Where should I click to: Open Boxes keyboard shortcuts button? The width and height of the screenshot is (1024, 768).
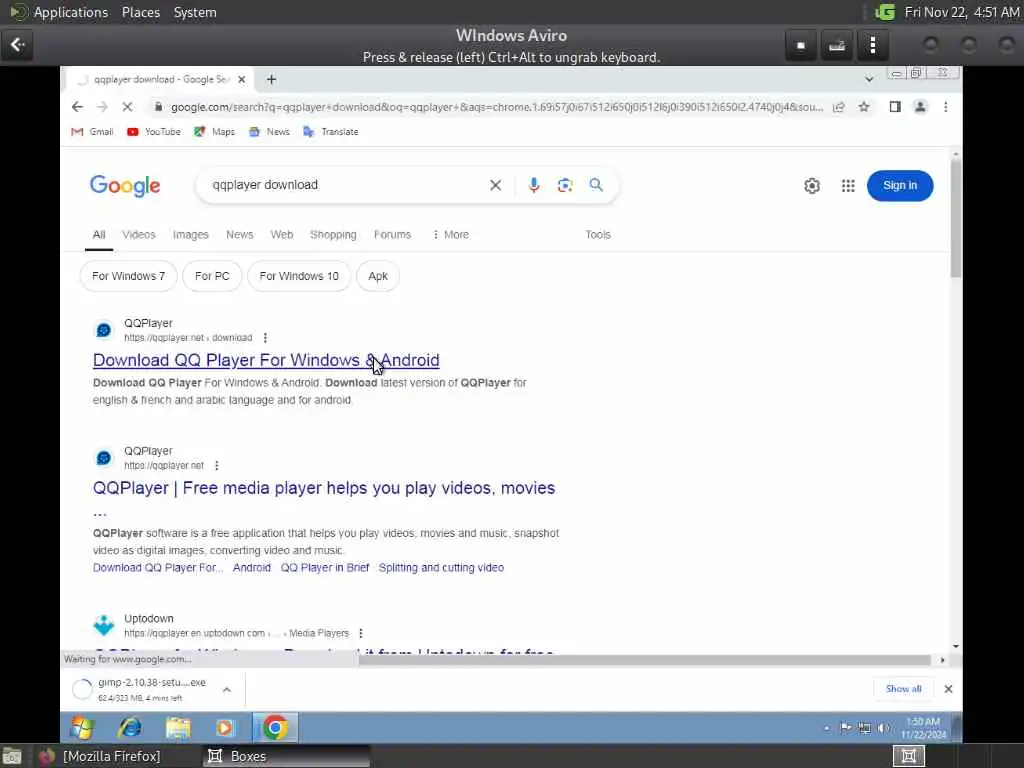pyautogui.click(x=837, y=45)
